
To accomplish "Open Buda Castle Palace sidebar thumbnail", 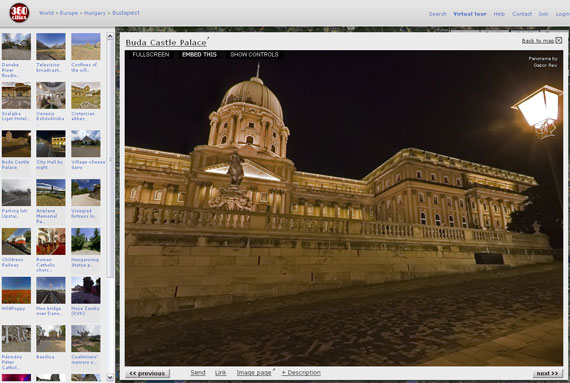I will click(16, 144).
